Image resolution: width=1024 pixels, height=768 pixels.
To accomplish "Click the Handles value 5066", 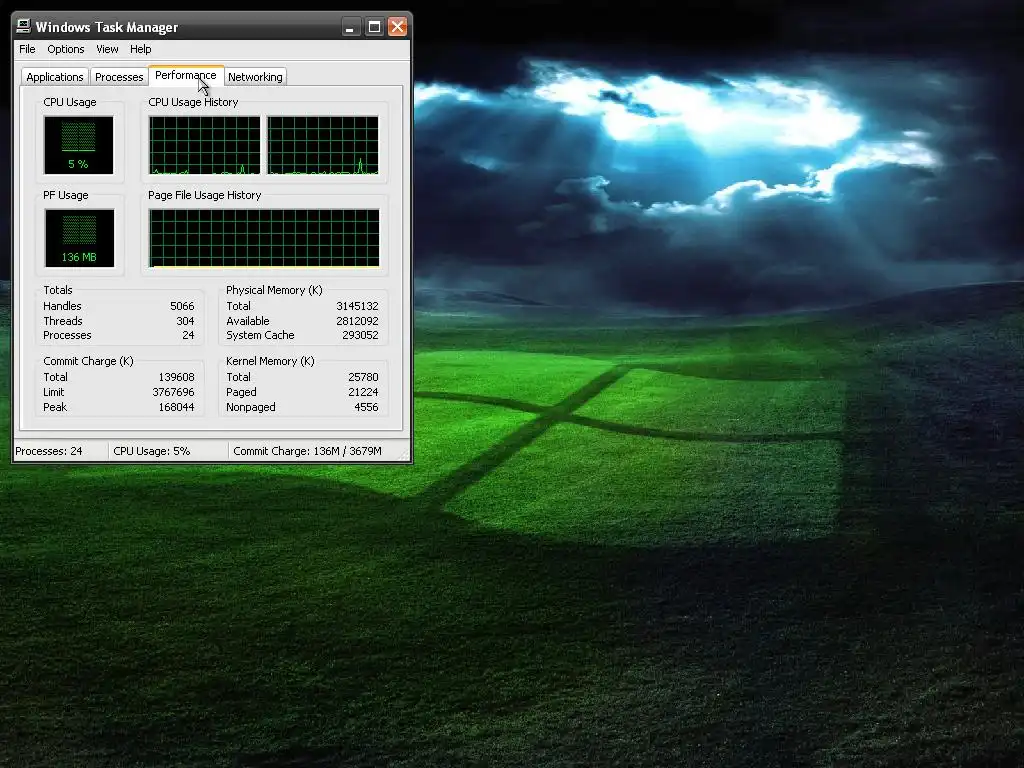I will point(182,306).
